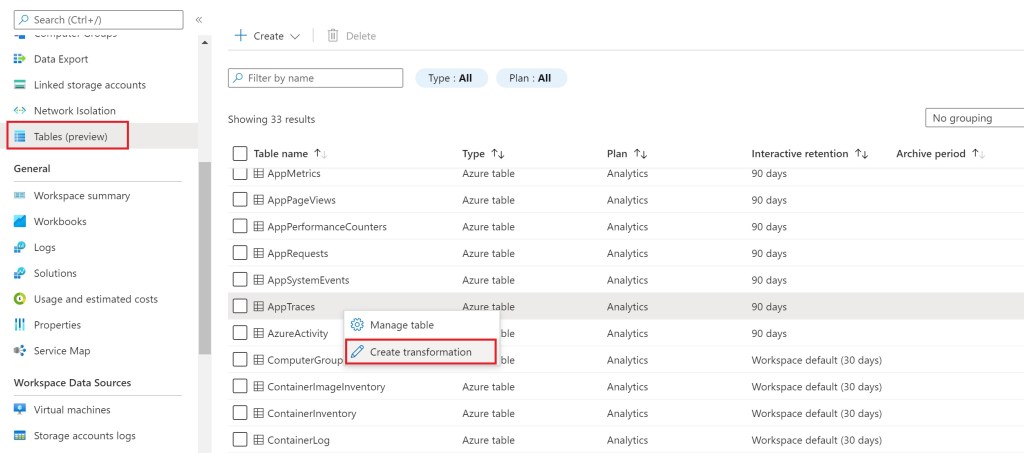
Task: Click the Logs sidebar icon
Action: [x=20, y=248]
